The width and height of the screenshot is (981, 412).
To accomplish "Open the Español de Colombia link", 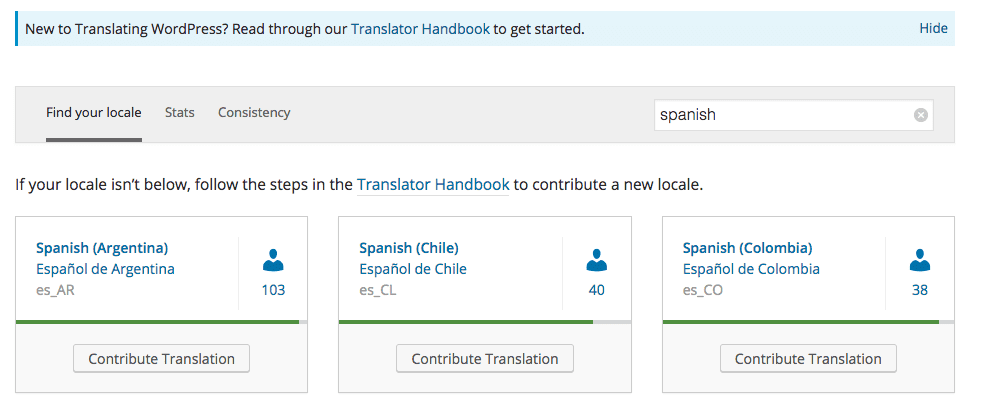I will 751,269.
